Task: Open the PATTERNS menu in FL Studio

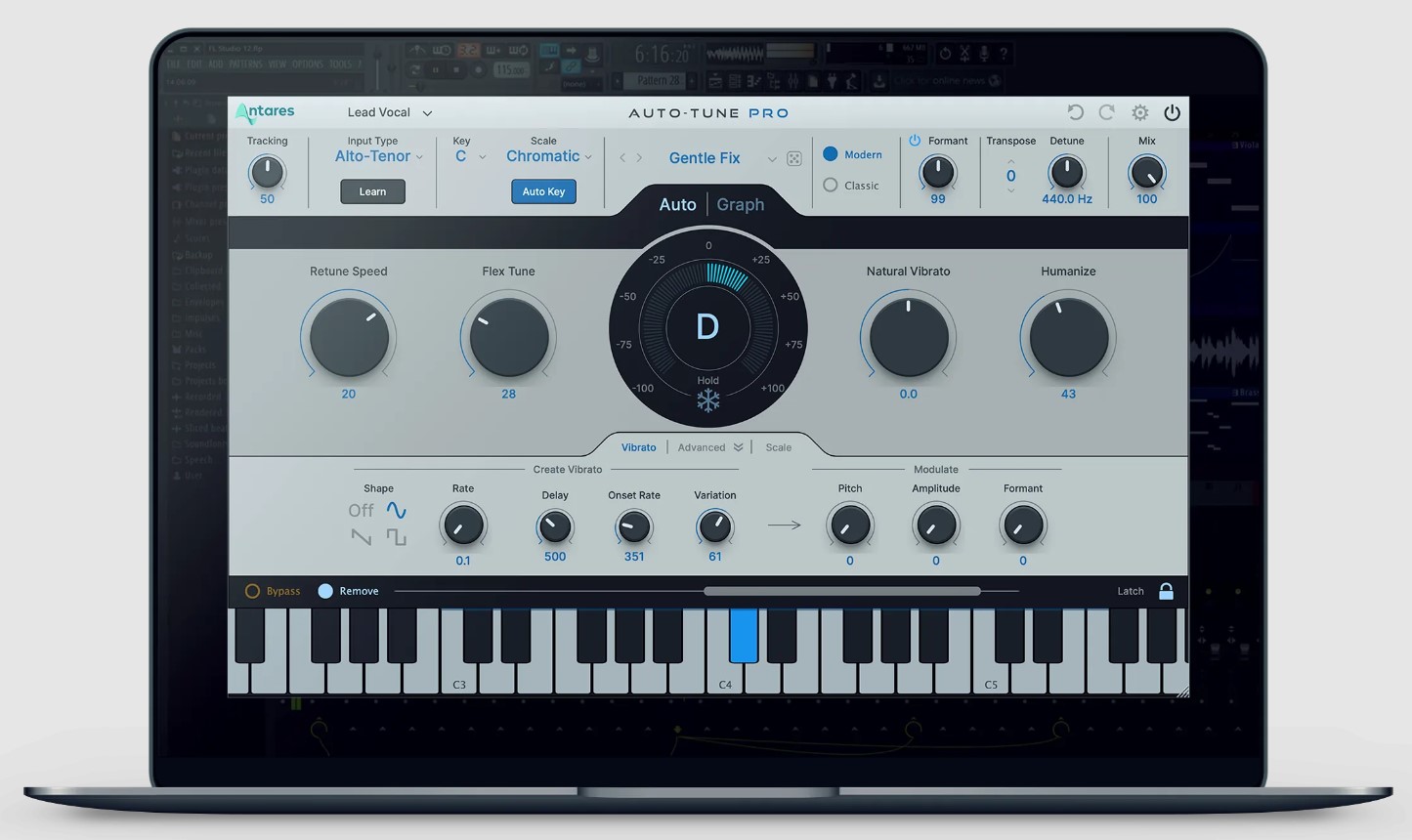Action: pos(246,64)
